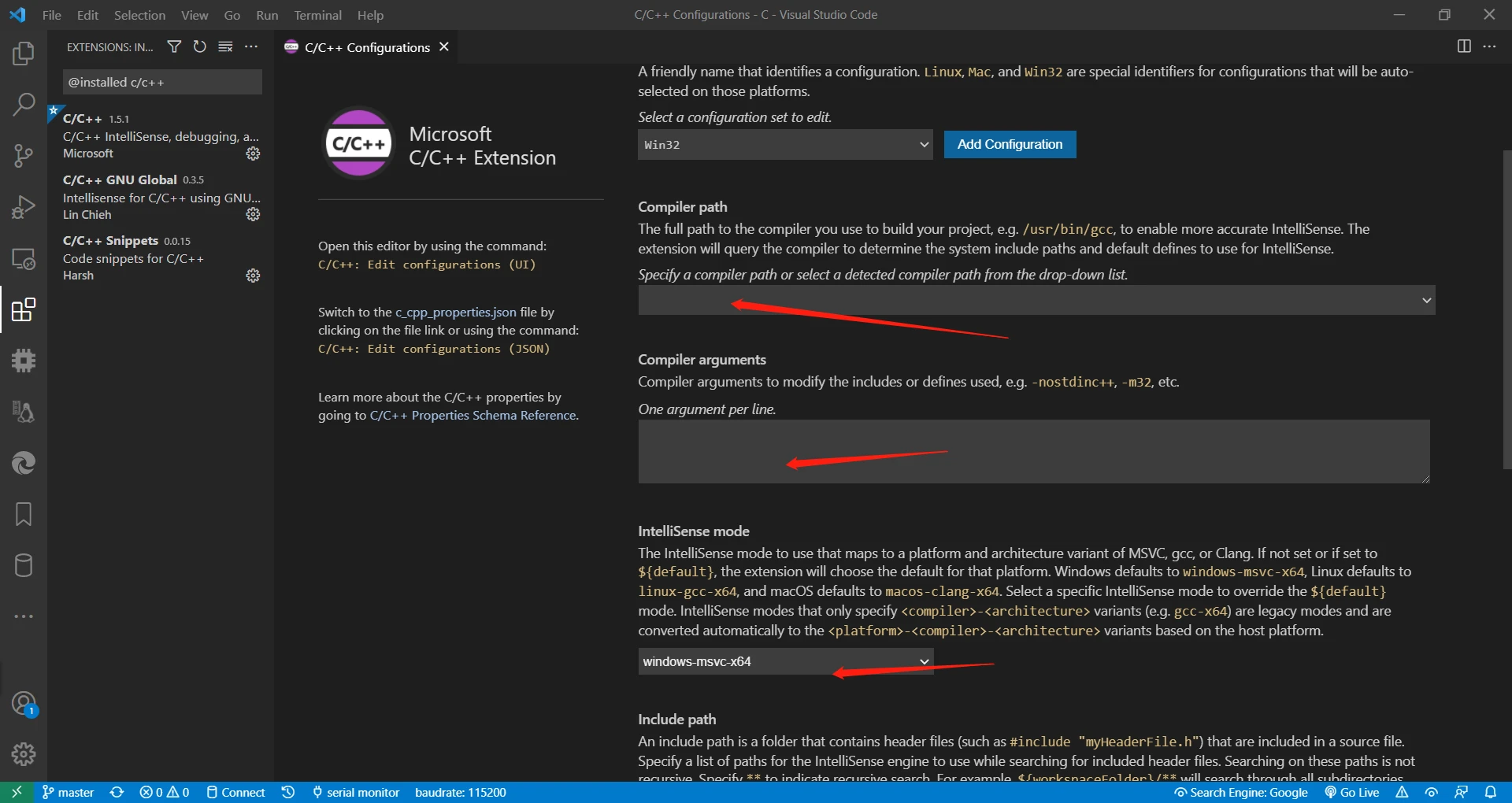Click Search Engine: Google in status bar
This screenshot has width=1512, height=803.
(1241, 792)
